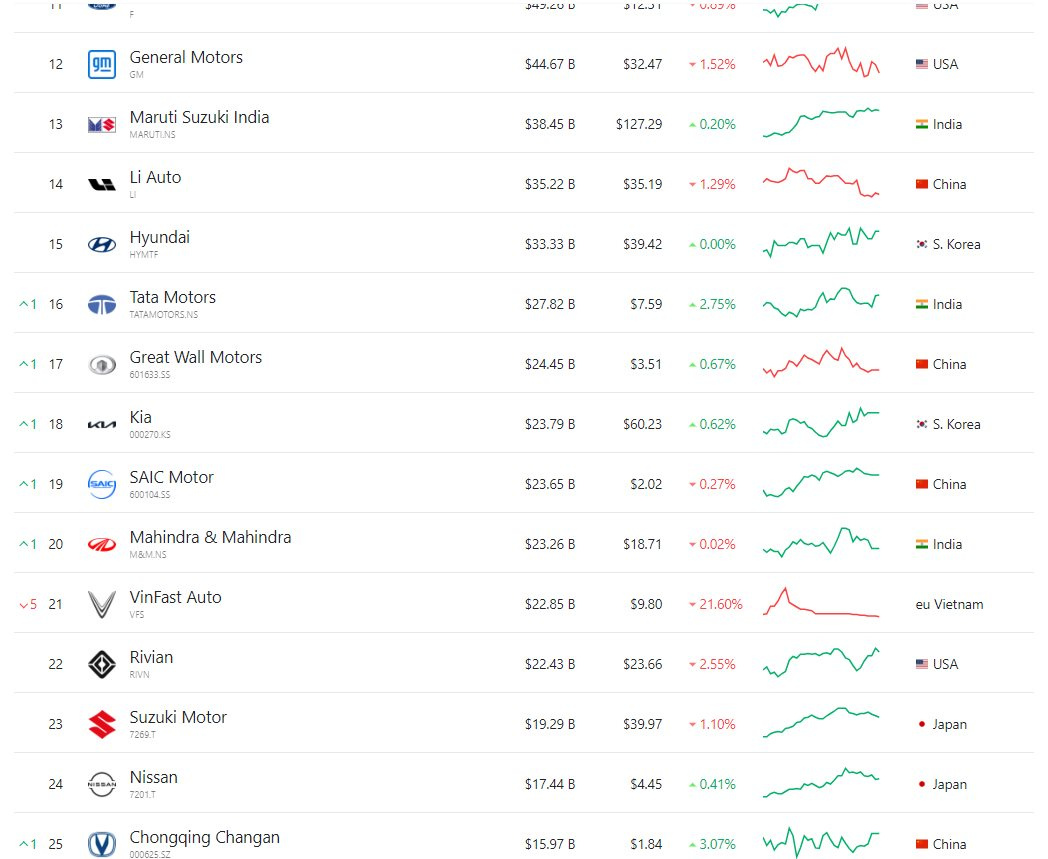Open the Great Wall Motors company link
The height and width of the screenshot is (859, 1048).
click(195, 357)
